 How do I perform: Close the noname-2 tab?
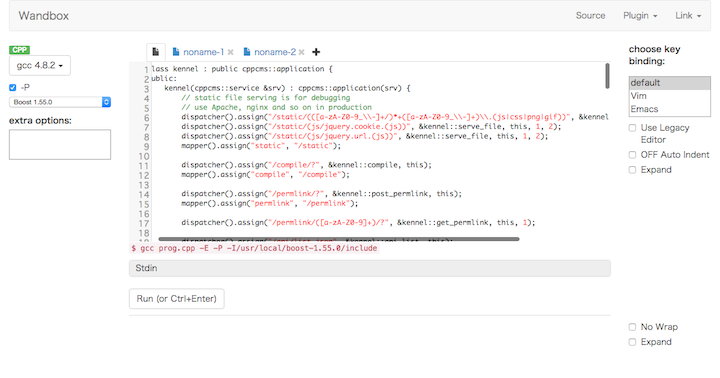pyautogui.click(x=302, y=52)
